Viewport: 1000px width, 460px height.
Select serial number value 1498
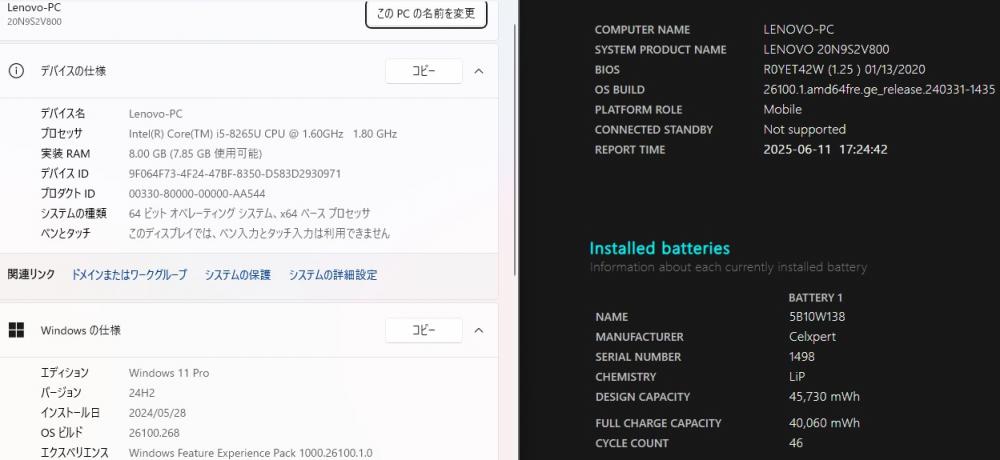pos(802,357)
